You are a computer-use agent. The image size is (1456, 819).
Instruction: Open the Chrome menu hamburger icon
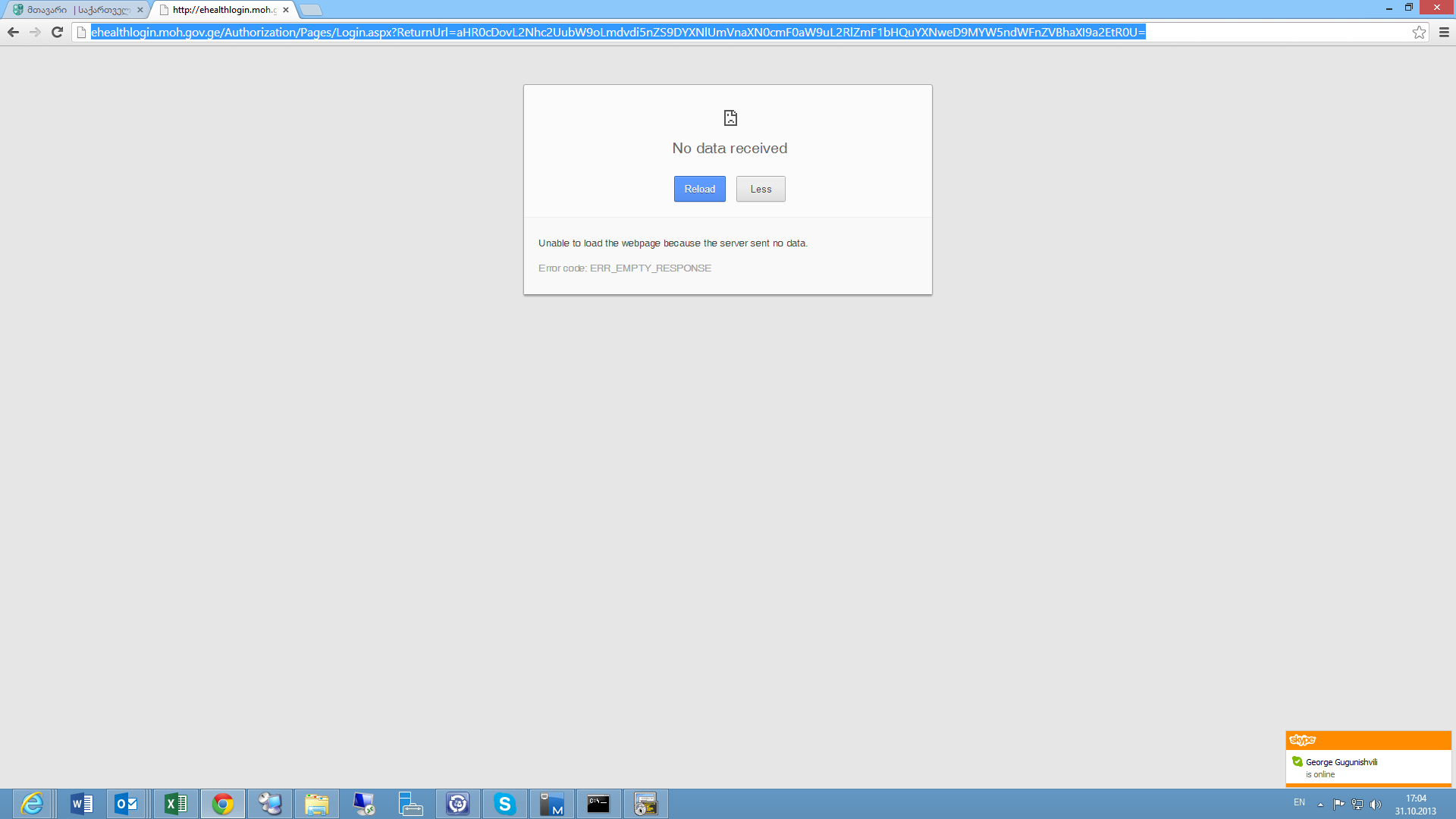point(1444,32)
